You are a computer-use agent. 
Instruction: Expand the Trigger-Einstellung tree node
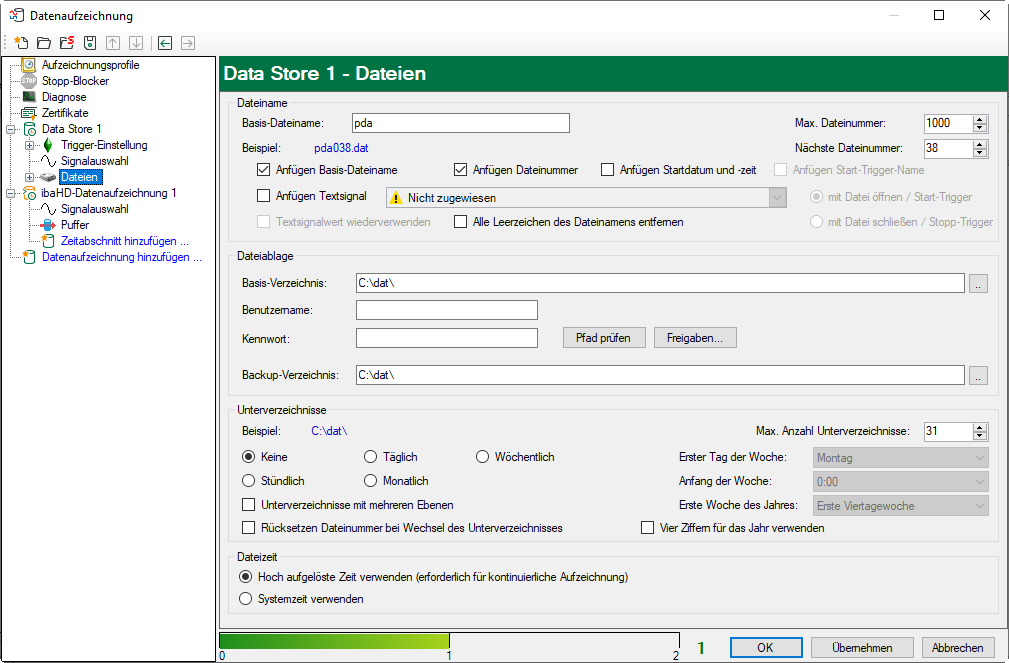(x=29, y=145)
